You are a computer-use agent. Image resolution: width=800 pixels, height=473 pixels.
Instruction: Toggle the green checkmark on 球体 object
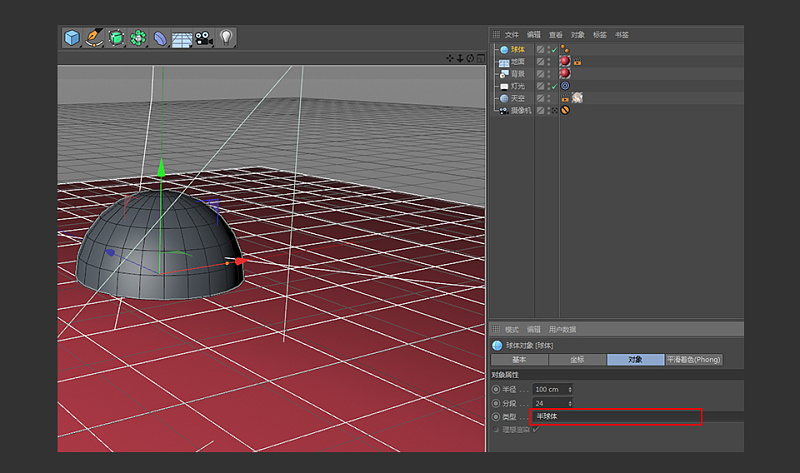click(x=553, y=49)
